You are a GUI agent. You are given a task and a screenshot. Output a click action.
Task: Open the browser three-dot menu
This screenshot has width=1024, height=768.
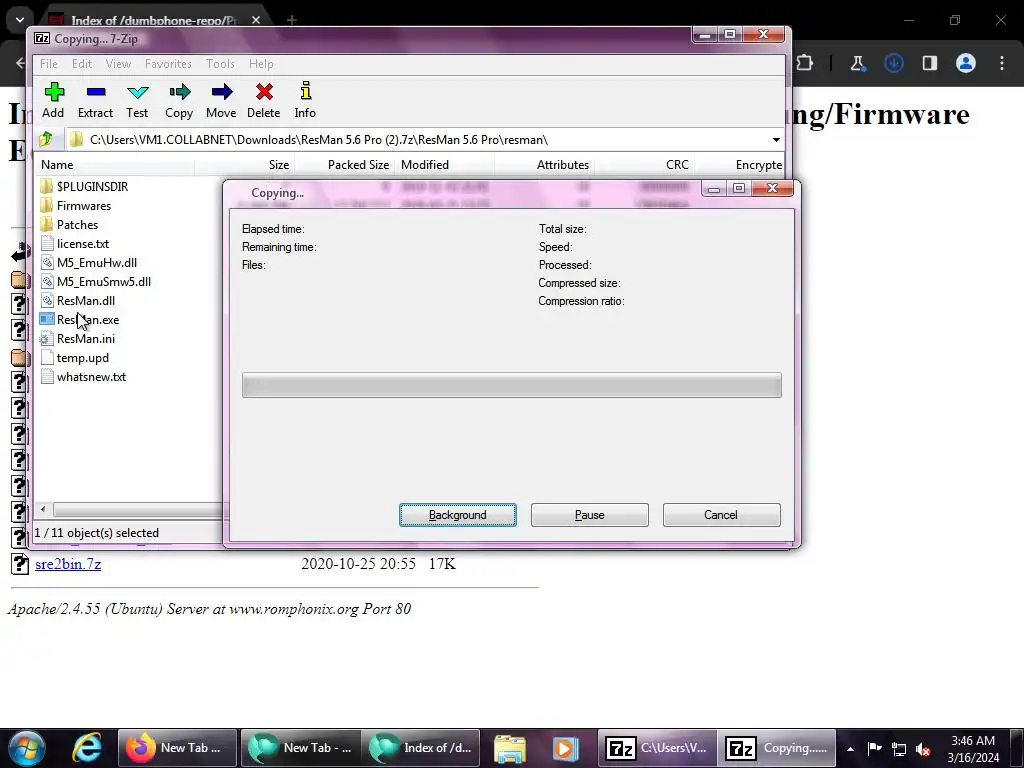tap(1002, 63)
